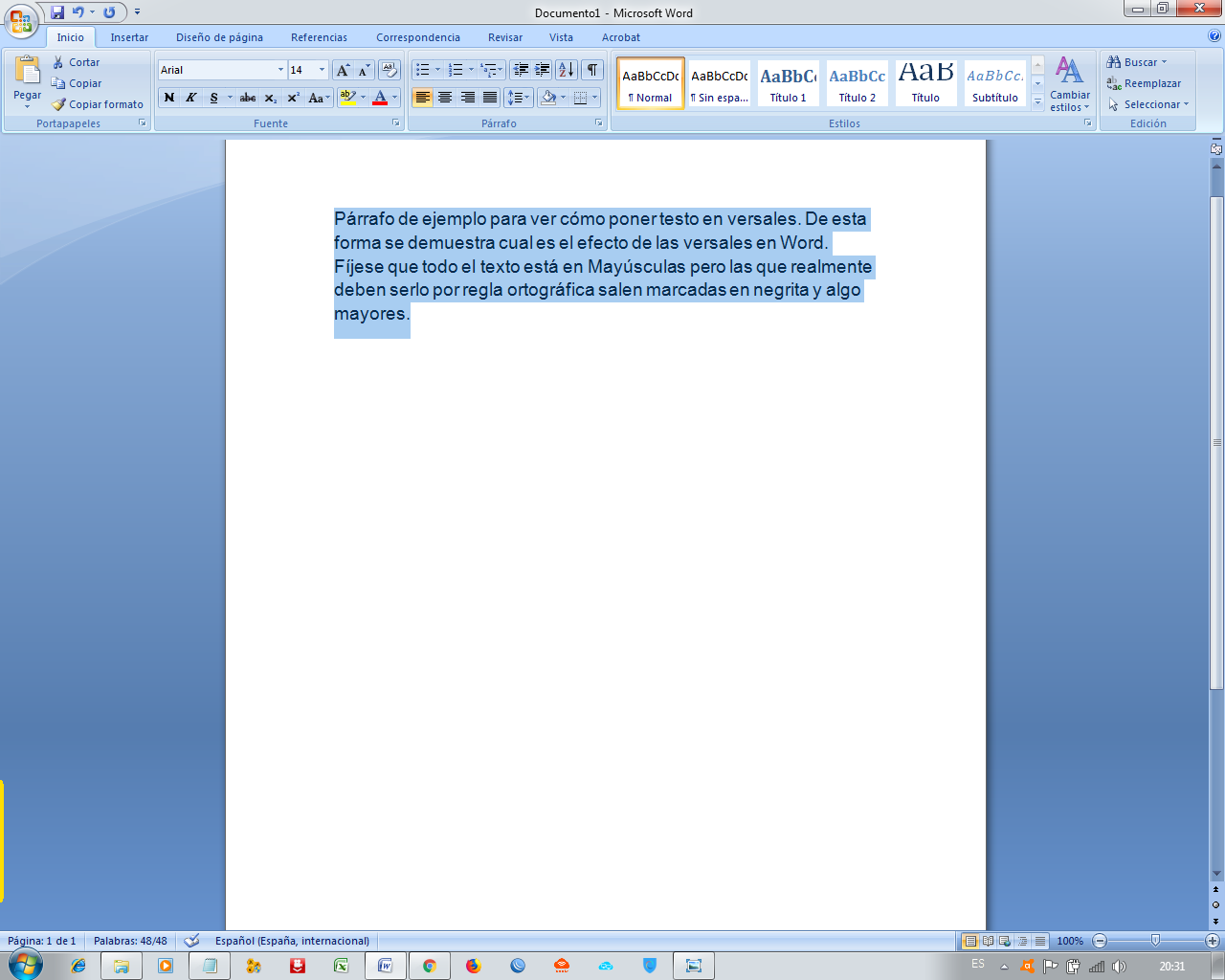Image resolution: width=1225 pixels, height=980 pixels.
Task: Apply yellow highlight to the selection
Action: coord(347,98)
